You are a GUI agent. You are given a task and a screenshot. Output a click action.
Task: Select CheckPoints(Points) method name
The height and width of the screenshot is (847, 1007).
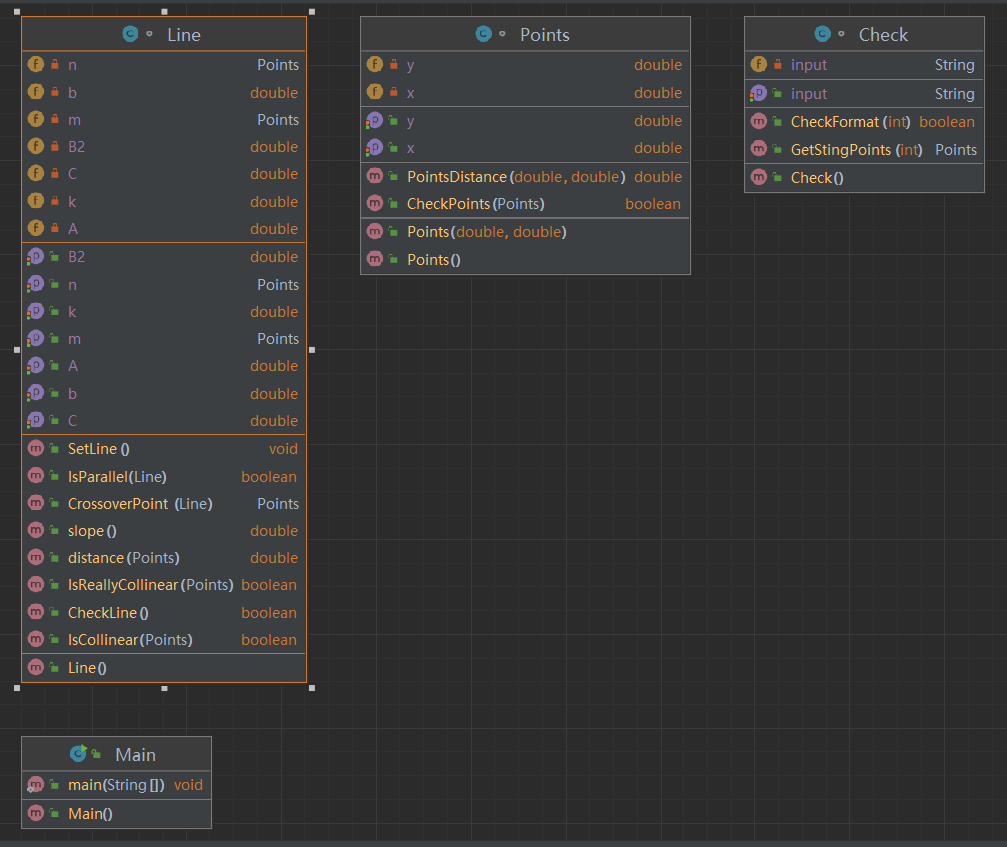coord(476,204)
